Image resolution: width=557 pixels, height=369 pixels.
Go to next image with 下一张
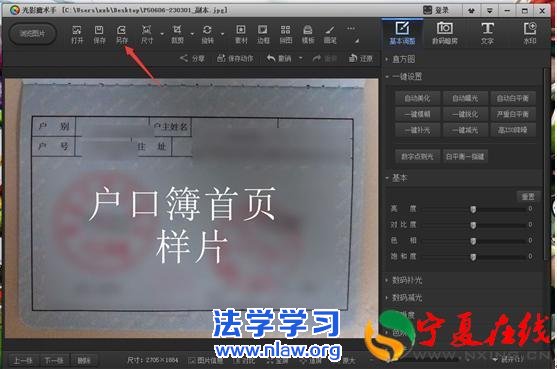point(54,361)
